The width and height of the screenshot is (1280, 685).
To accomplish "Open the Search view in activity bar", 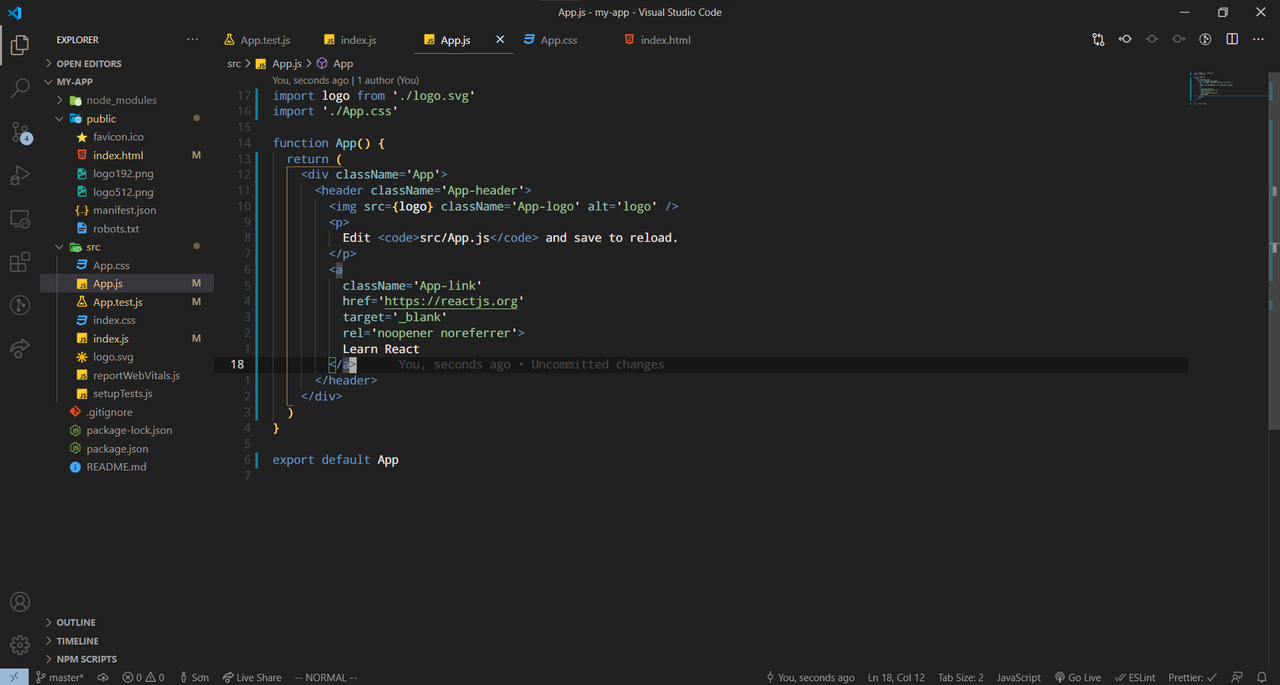I will click(x=19, y=88).
